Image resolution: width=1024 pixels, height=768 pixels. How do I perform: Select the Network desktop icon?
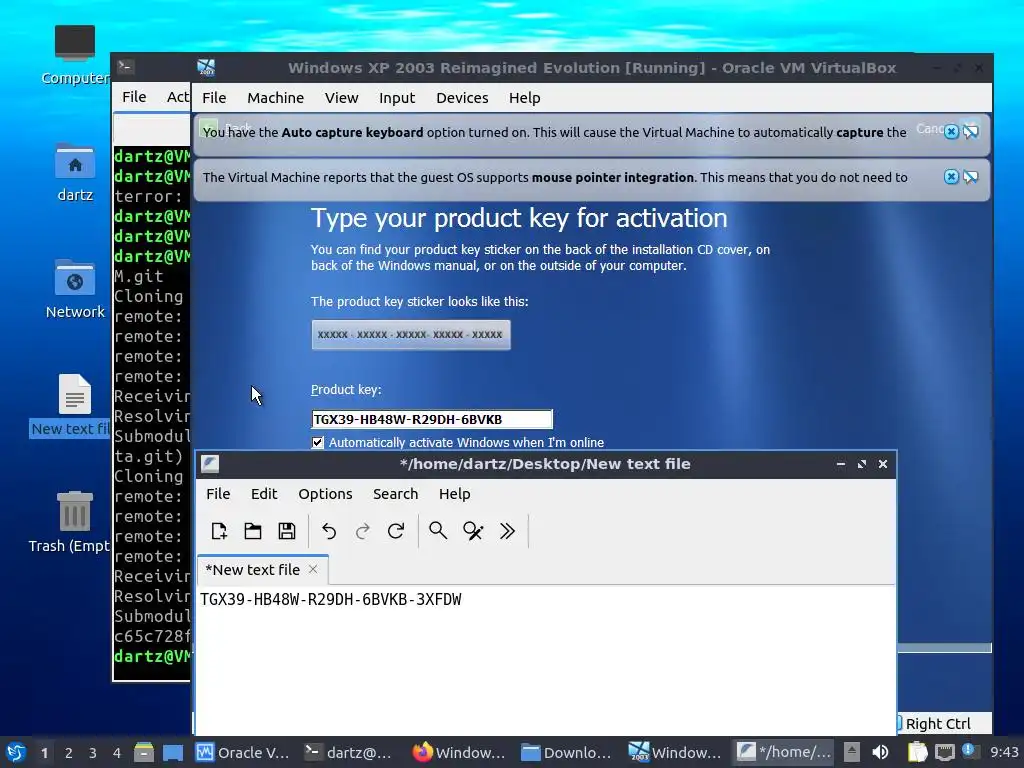coord(74,289)
